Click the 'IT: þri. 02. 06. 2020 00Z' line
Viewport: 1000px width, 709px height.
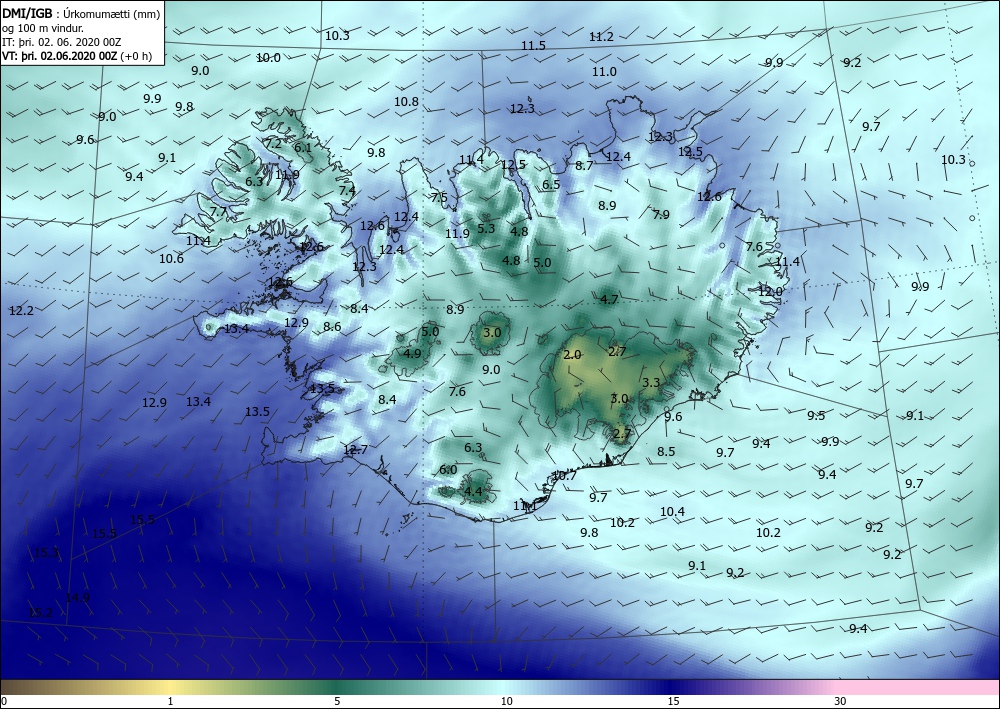(x=61, y=42)
